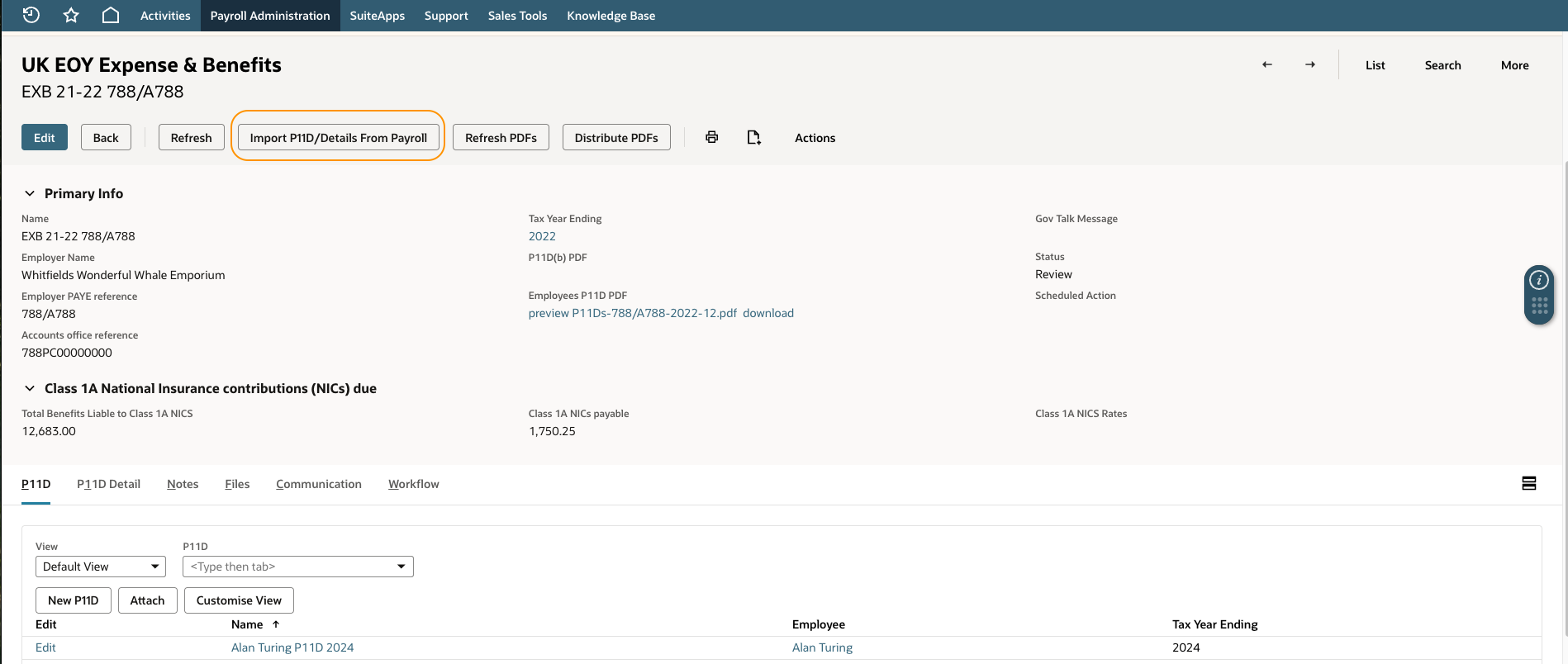Open the Support menu
Screen dimensions: 1568x664
pos(446,16)
